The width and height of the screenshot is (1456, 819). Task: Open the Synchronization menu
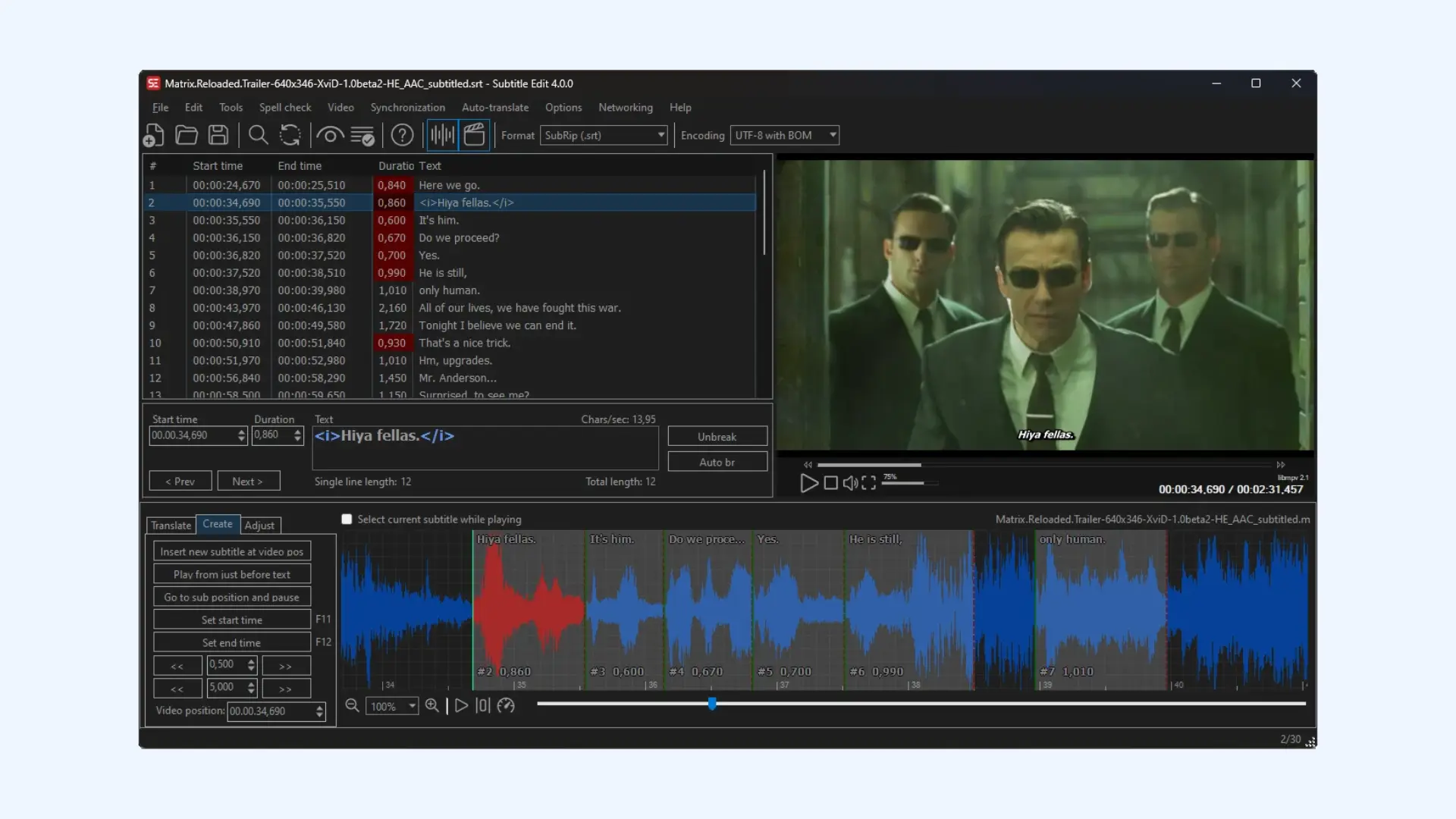(407, 108)
